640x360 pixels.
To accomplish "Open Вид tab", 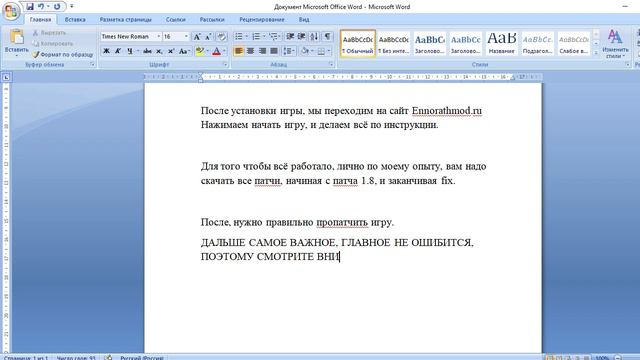I will click(304, 20).
